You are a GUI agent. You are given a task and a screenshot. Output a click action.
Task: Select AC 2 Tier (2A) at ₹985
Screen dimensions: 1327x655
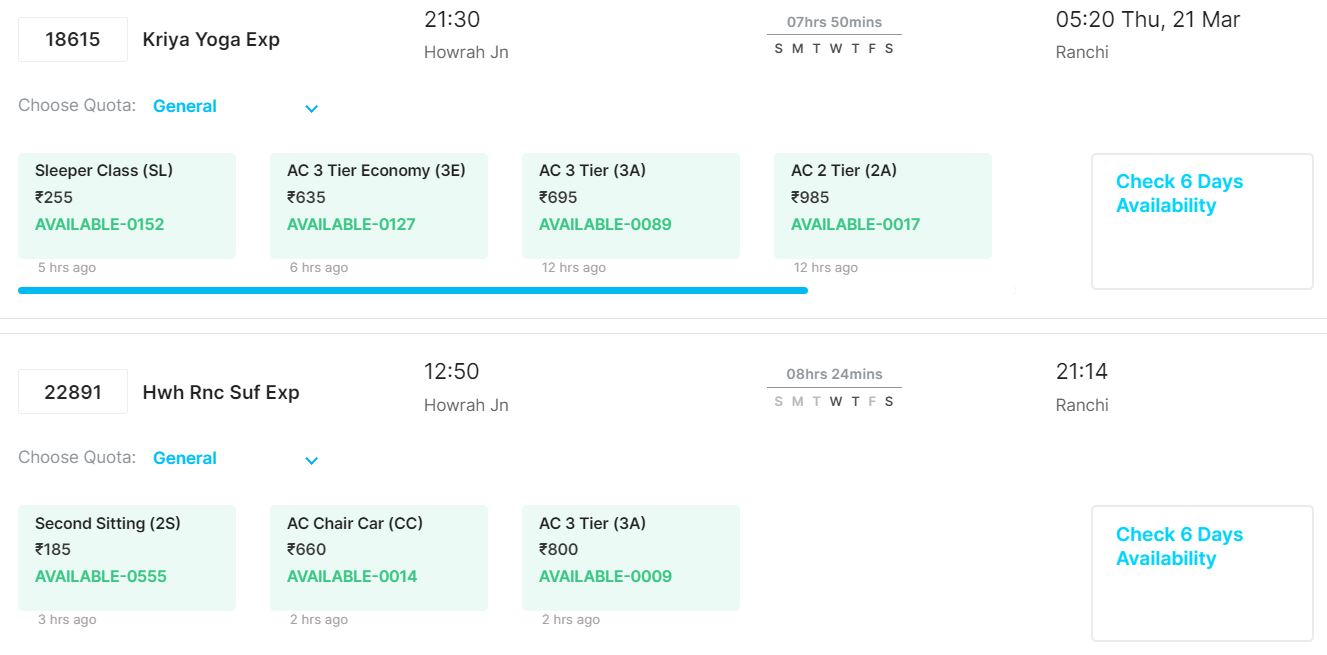click(x=883, y=206)
